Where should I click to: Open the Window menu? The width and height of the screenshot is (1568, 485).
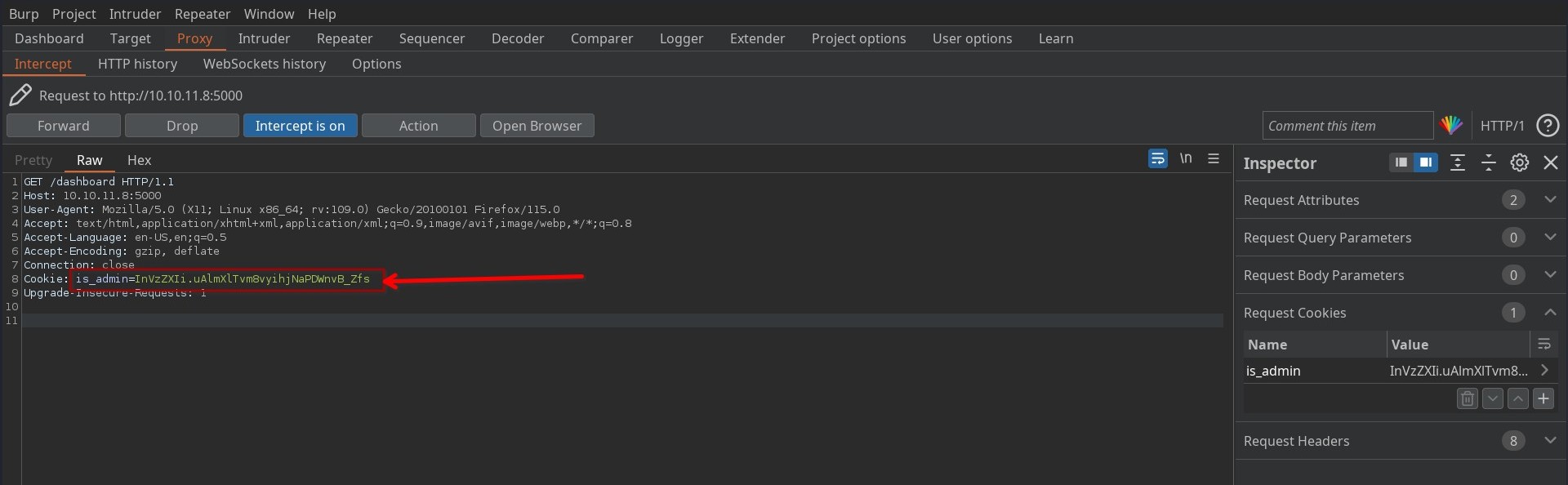[269, 14]
